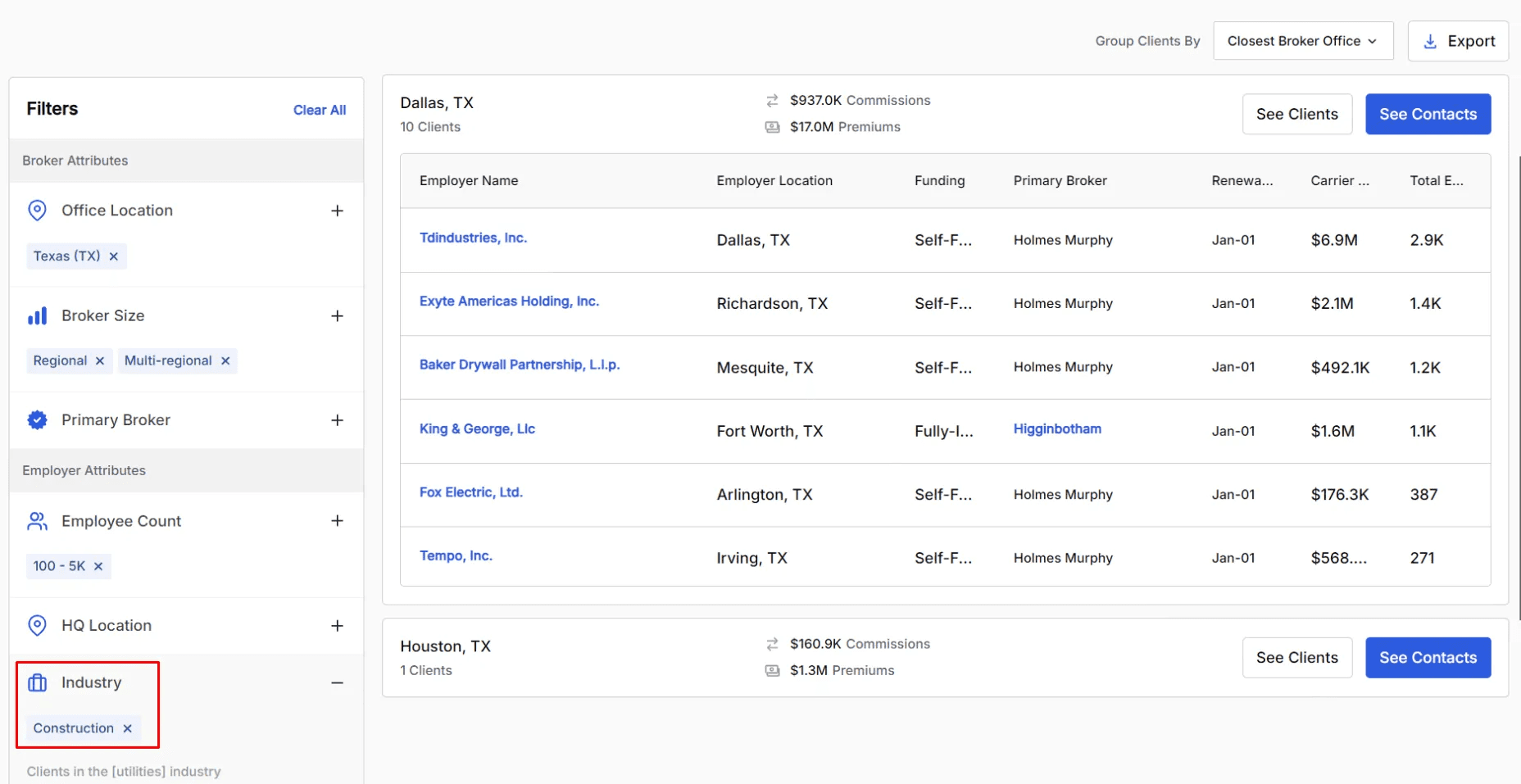The width and height of the screenshot is (1521, 784).
Task: Select the Office Location pin icon
Action: 37,210
